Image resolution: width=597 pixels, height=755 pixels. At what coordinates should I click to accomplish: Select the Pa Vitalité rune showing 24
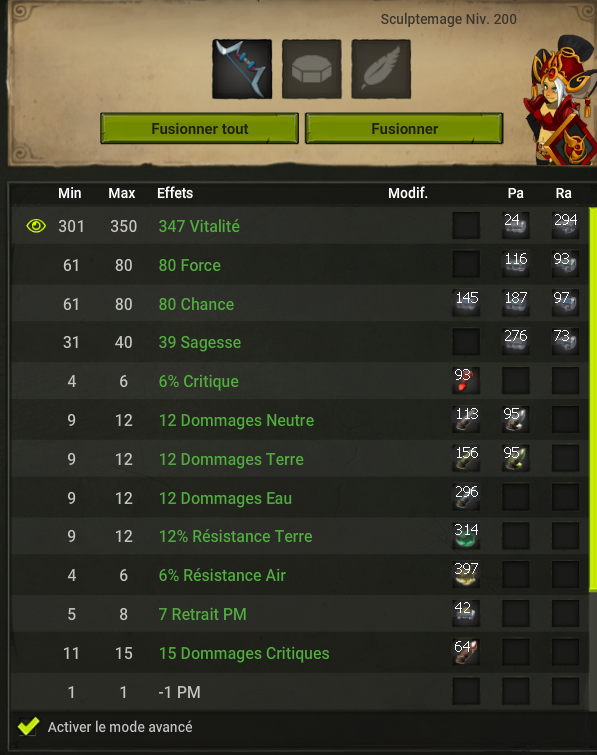point(515,225)
